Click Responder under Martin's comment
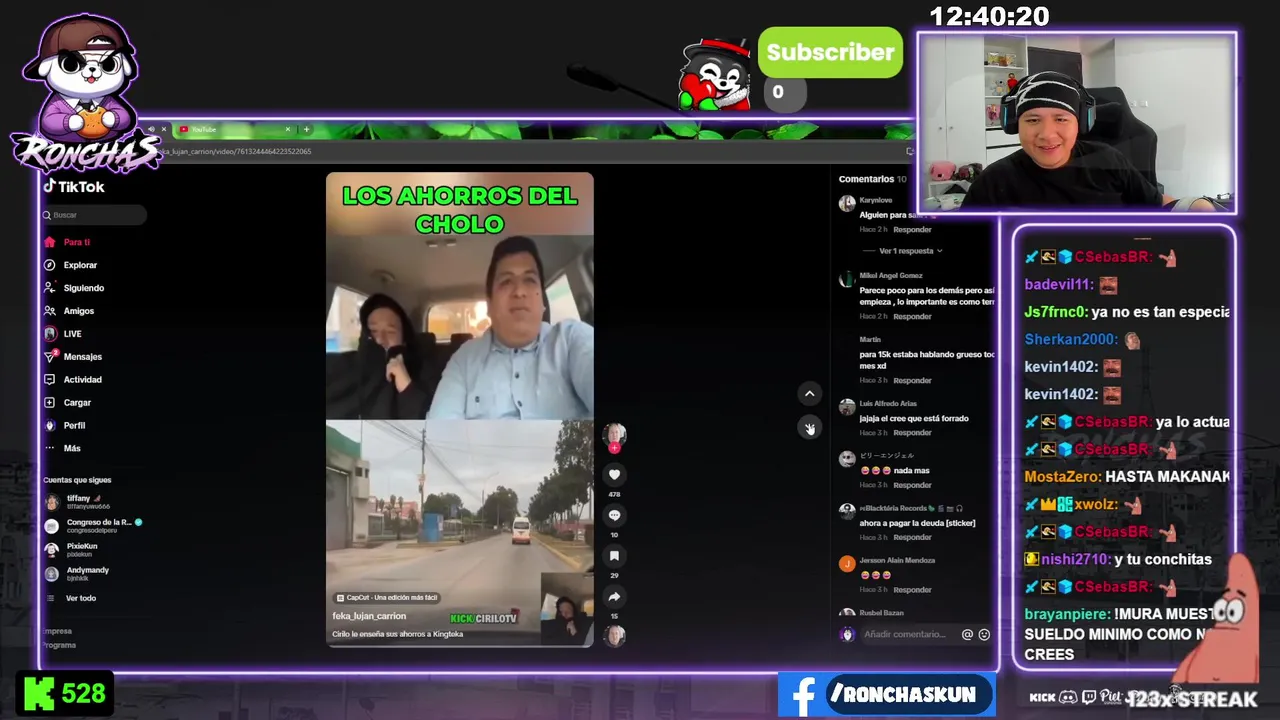The height and width of the screenshot is (720, 1280). tap(912, 380)
